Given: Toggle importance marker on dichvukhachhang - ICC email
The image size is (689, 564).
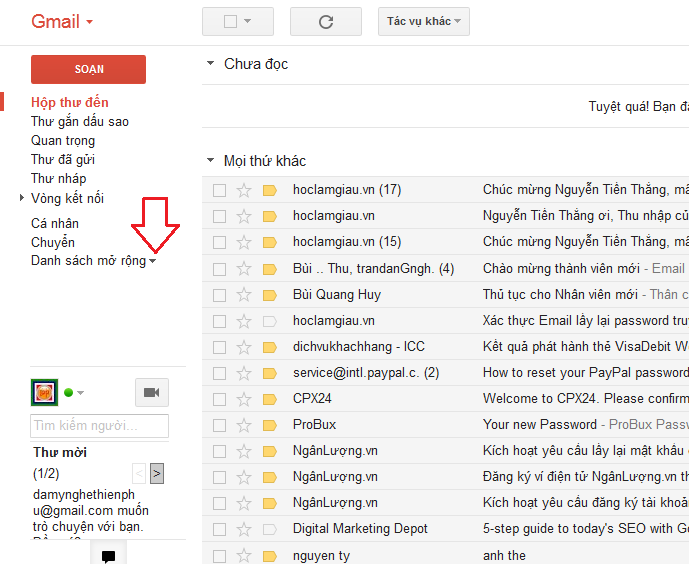Looking at the screenshot, I should (270, 347).
